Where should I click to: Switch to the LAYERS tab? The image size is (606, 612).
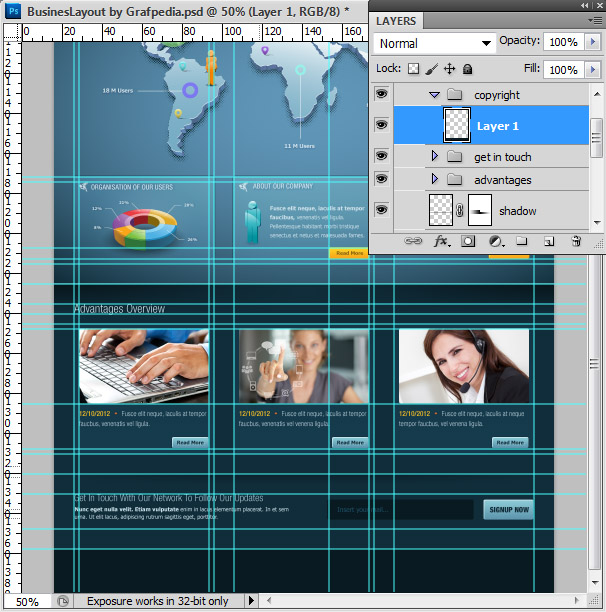(396, 21)
